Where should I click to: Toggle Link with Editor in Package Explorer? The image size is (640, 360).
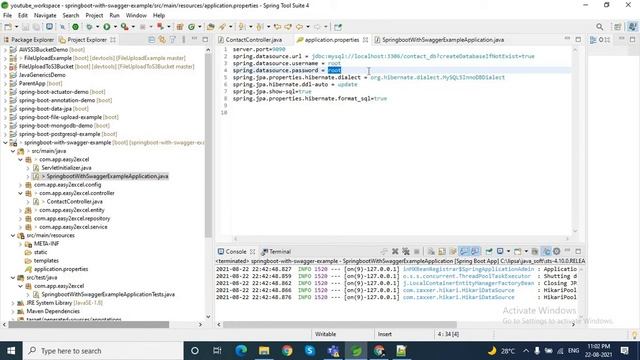point(162,40)
